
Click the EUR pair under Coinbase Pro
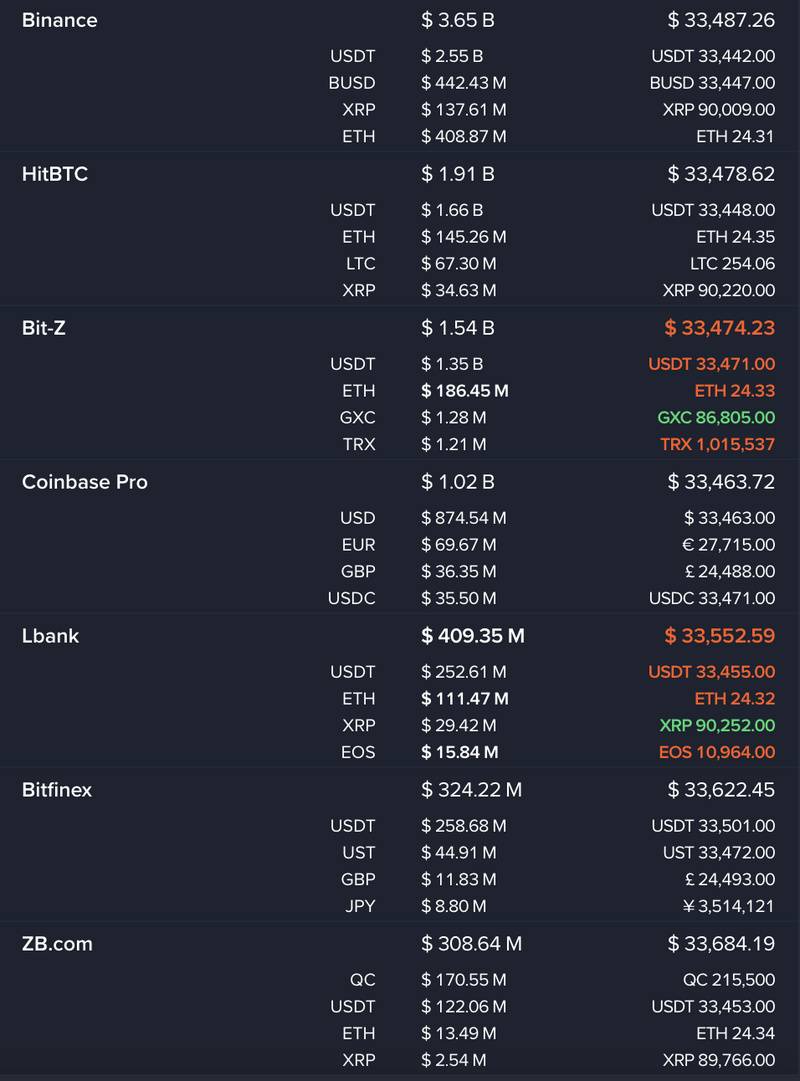point(358,545)
